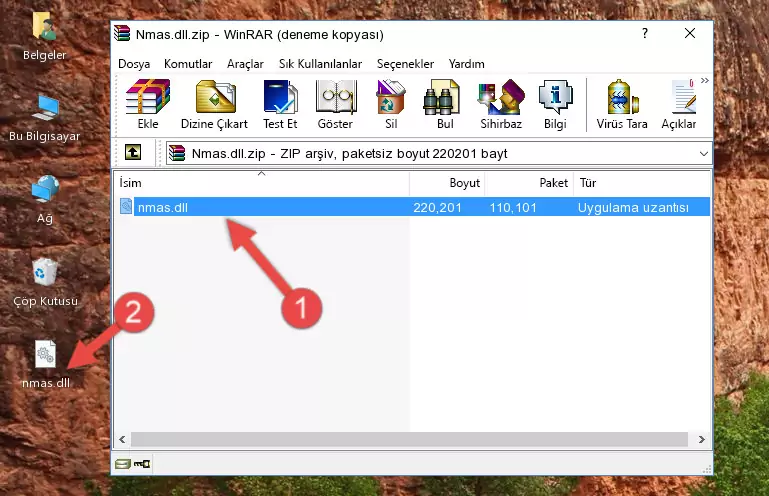Click the nmas.dll file icon in list
The image size is (769, 496).
point(126,207)
